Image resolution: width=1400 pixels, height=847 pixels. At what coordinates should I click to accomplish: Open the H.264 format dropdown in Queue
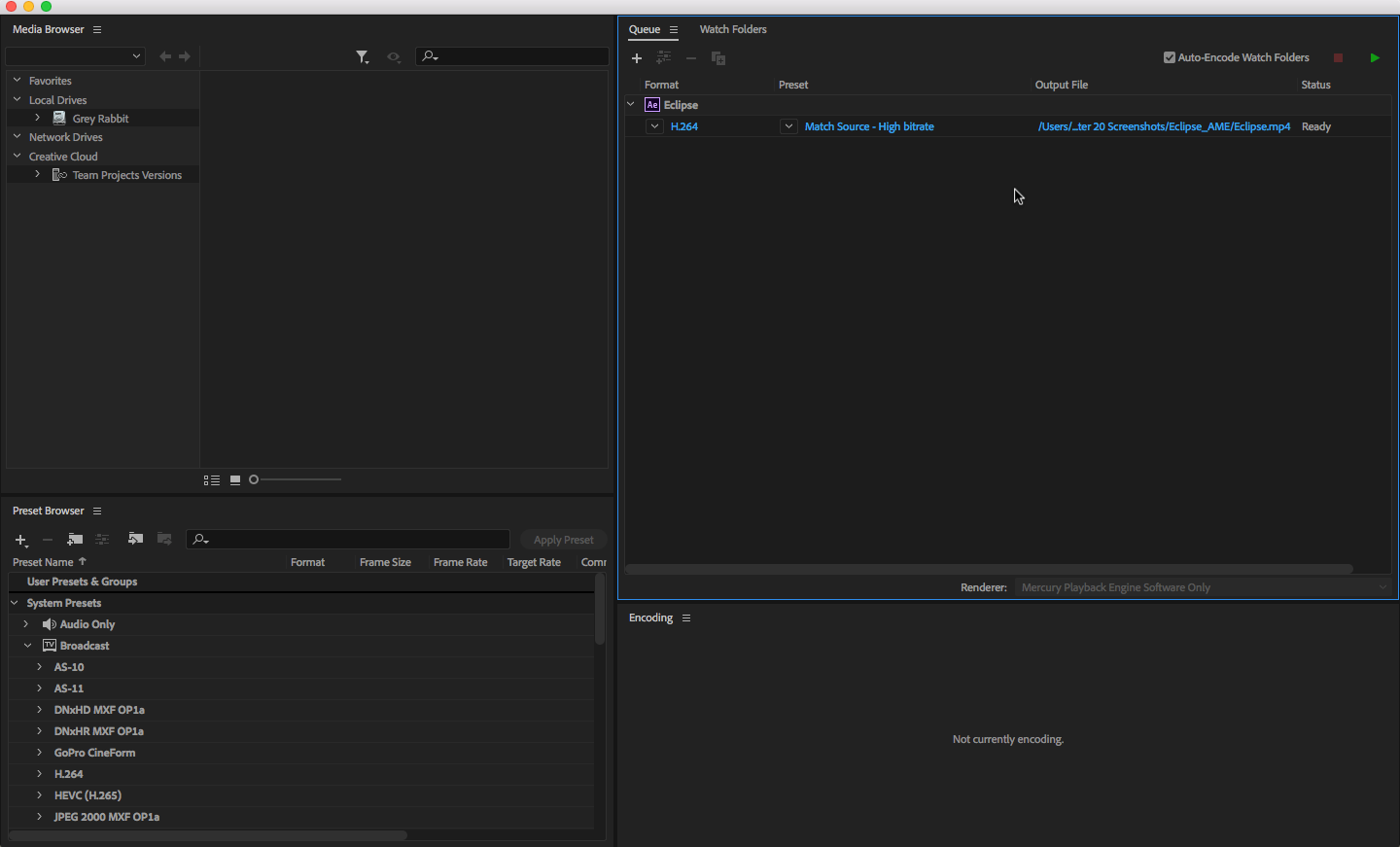[x=654, y=126]
